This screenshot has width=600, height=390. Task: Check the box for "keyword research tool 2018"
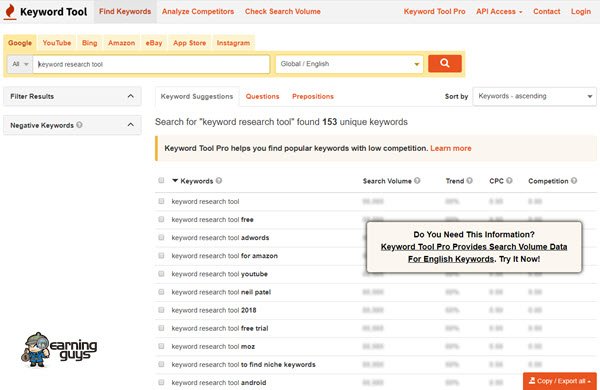tap(161, 310)
